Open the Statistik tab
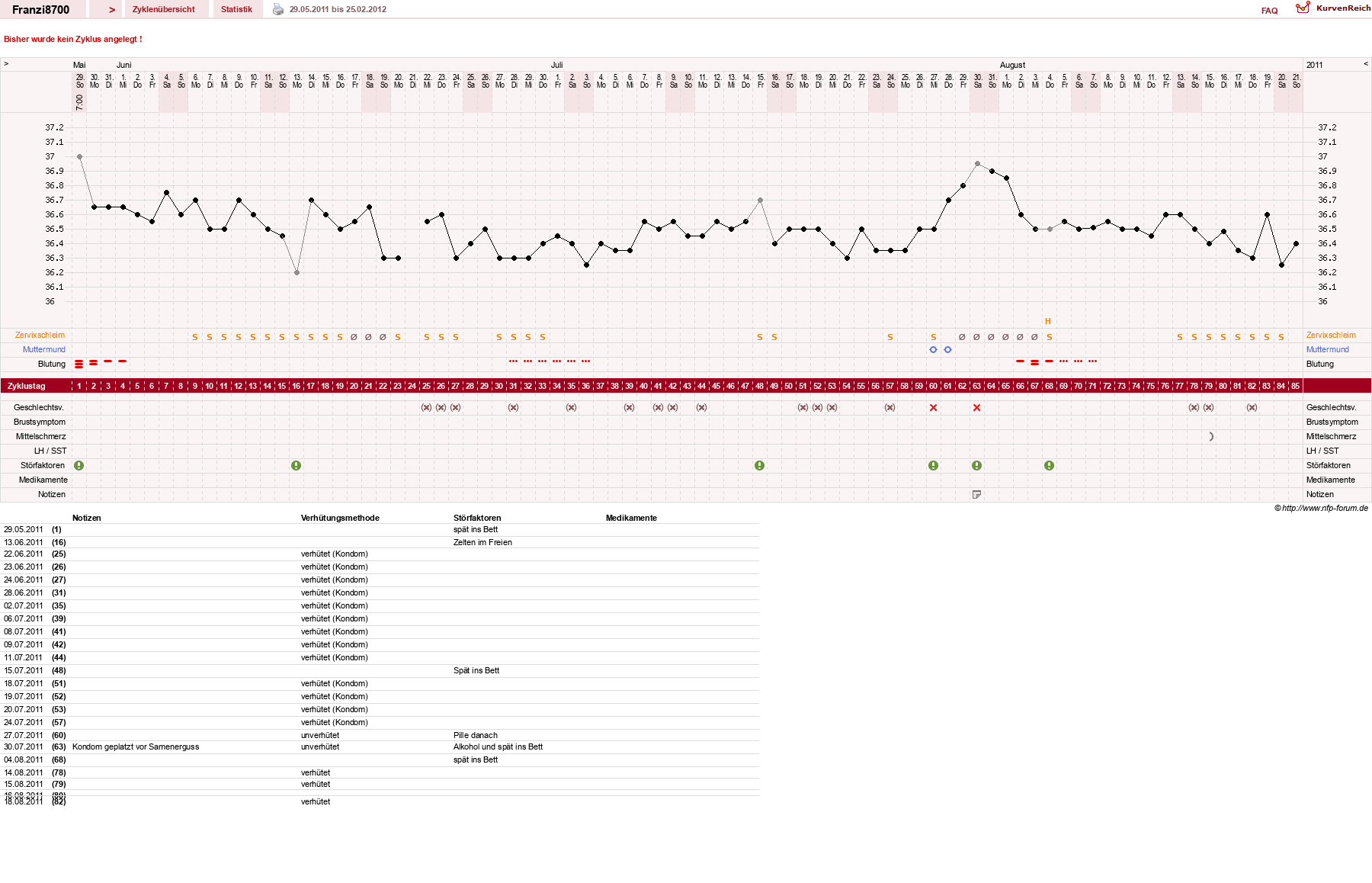 (236, 9)
